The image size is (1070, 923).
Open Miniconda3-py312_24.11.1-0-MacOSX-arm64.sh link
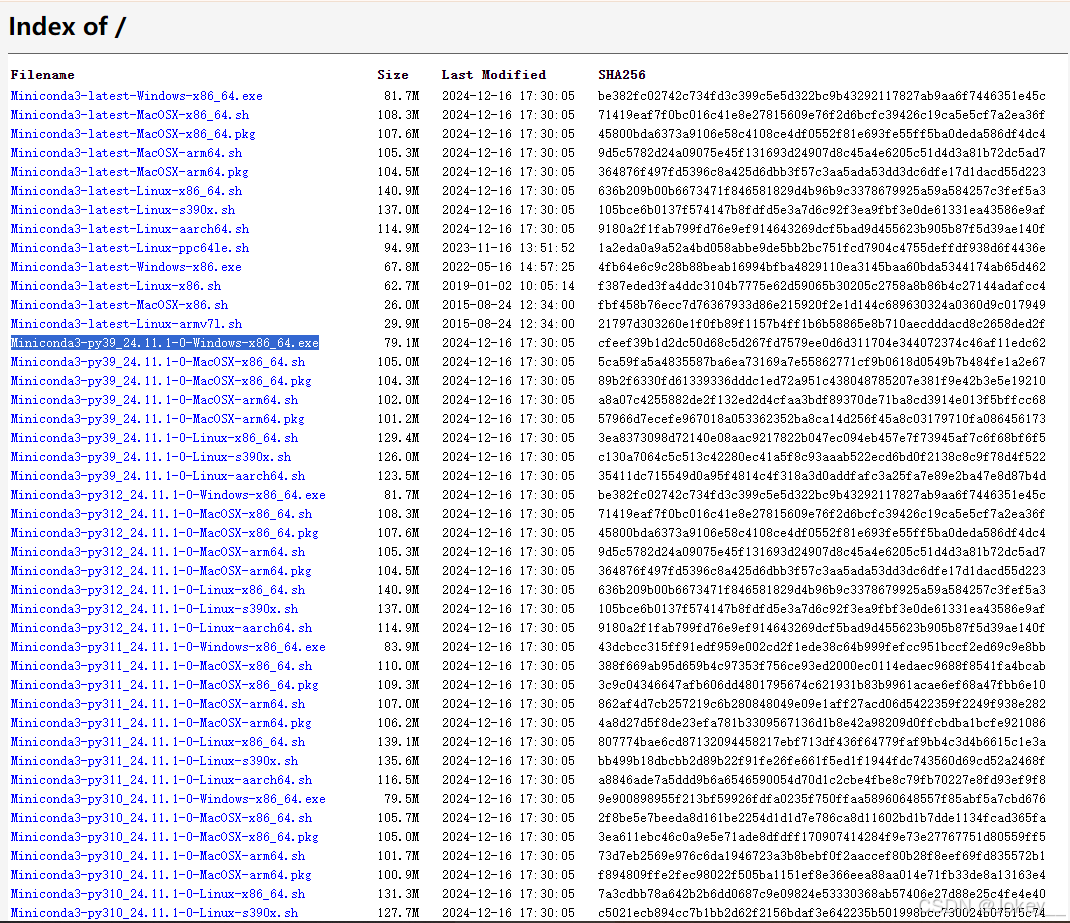(158, 552)
